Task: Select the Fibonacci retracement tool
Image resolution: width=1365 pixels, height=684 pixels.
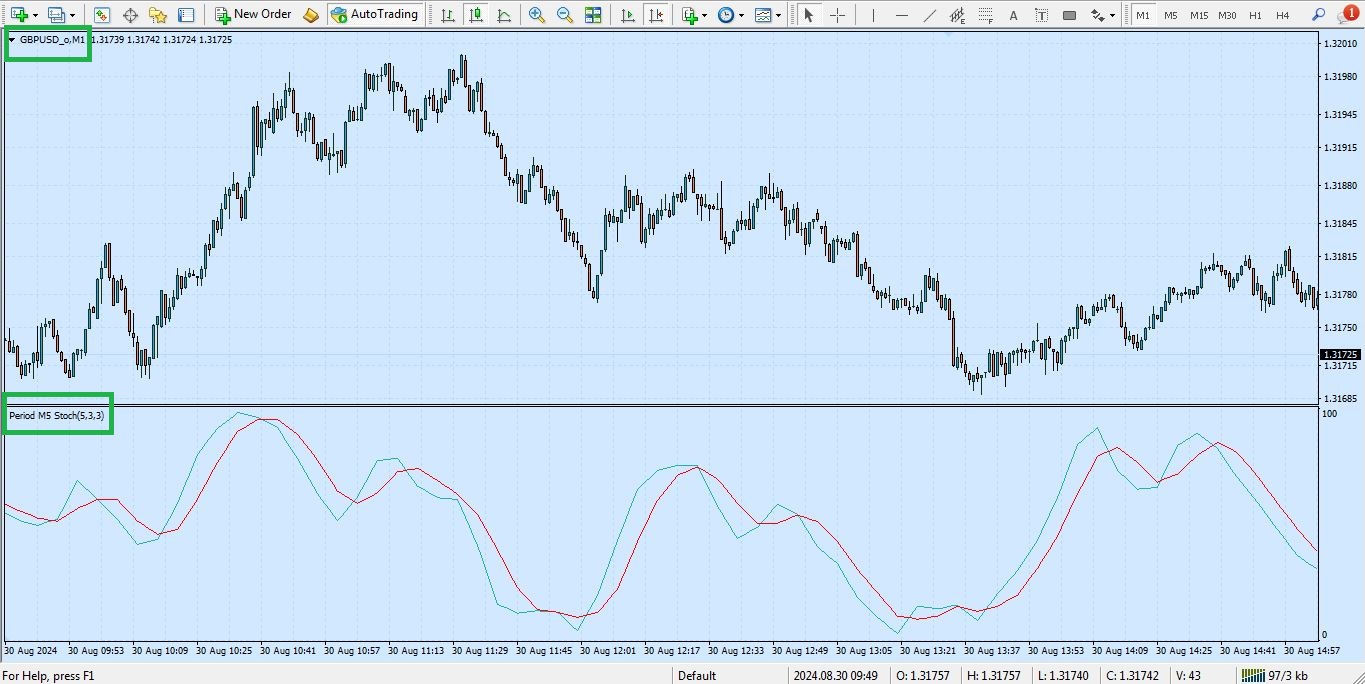Action: (986, 15)
